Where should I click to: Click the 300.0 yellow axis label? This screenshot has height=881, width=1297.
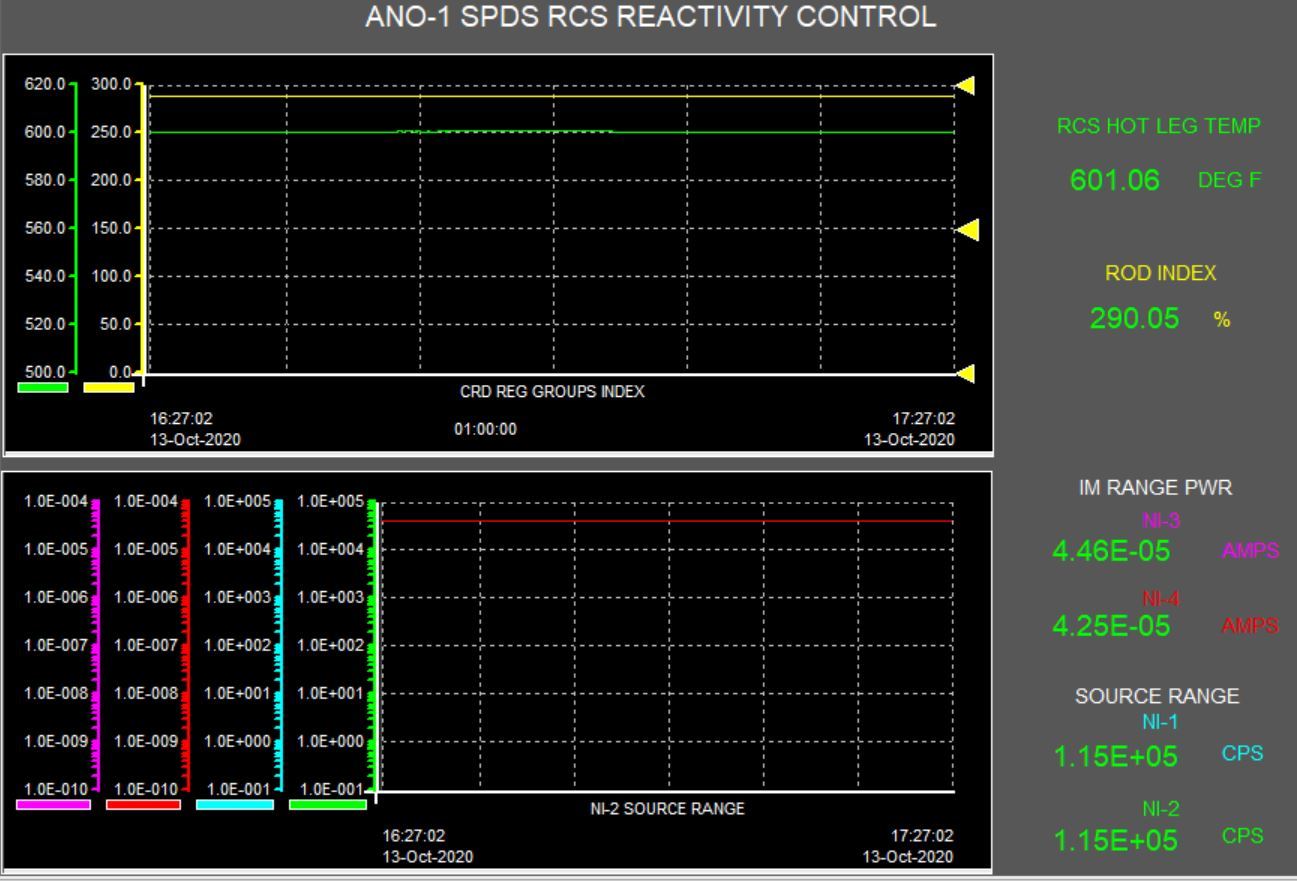tap(110, 84)
